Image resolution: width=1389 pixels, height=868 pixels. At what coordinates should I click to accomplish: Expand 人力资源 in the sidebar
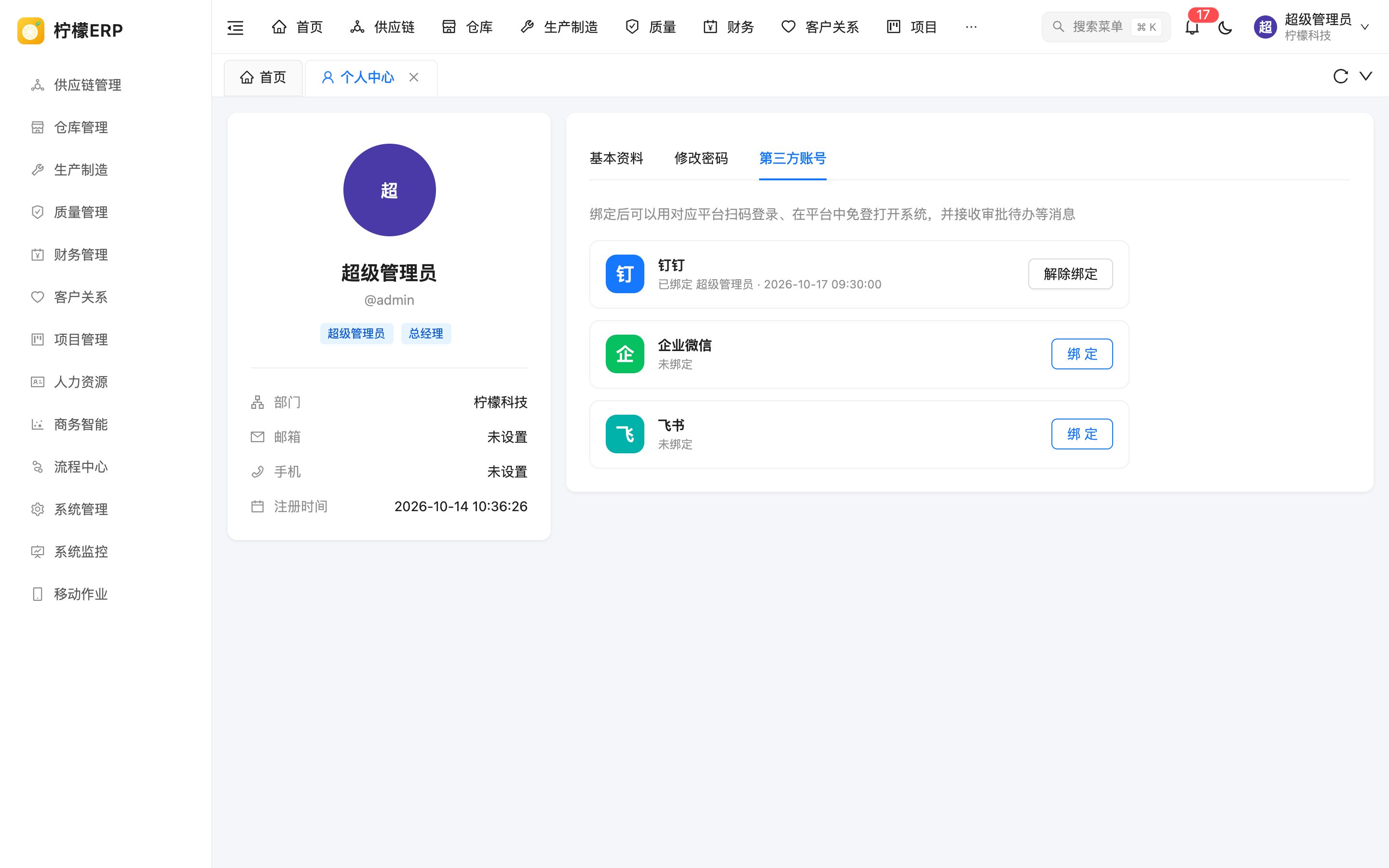106,382
